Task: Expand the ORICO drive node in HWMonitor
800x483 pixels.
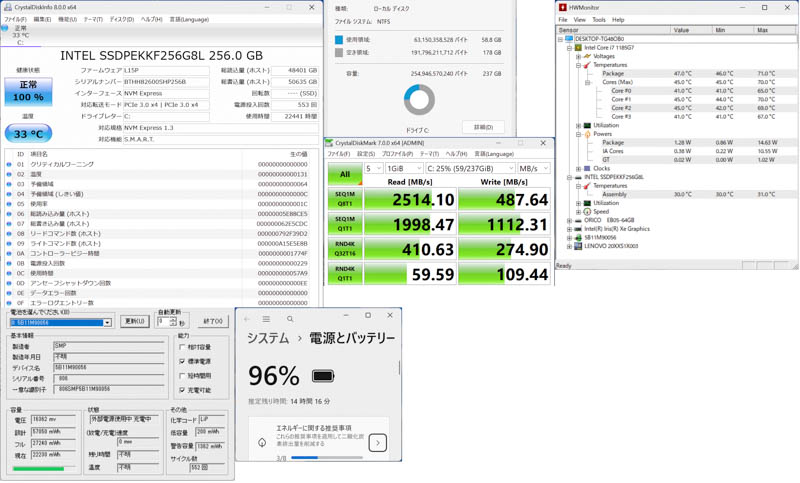Action: click(569, 220)
